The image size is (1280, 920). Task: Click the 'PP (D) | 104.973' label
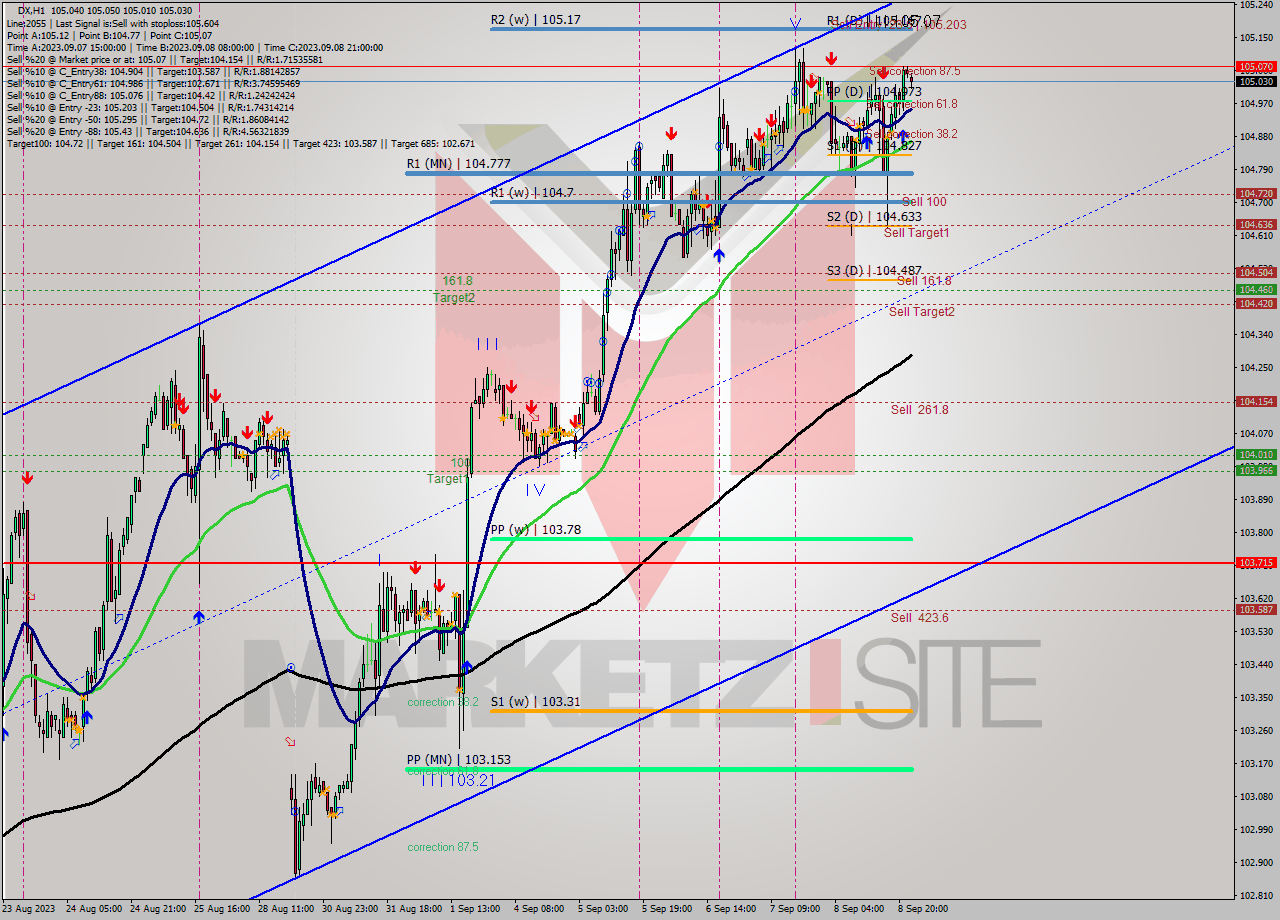tap(874, 92)
